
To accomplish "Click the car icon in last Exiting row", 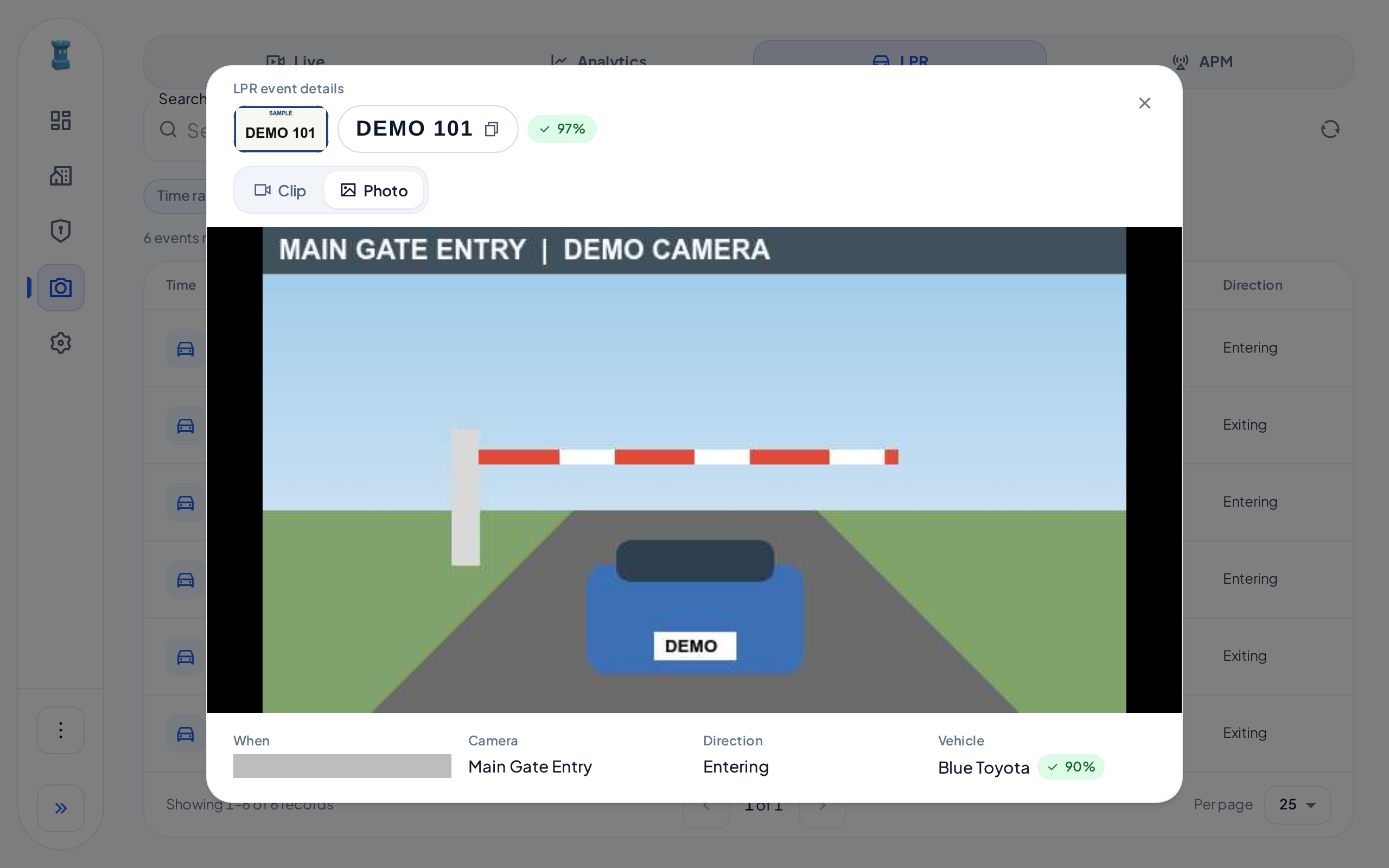I will pos(186,733).
